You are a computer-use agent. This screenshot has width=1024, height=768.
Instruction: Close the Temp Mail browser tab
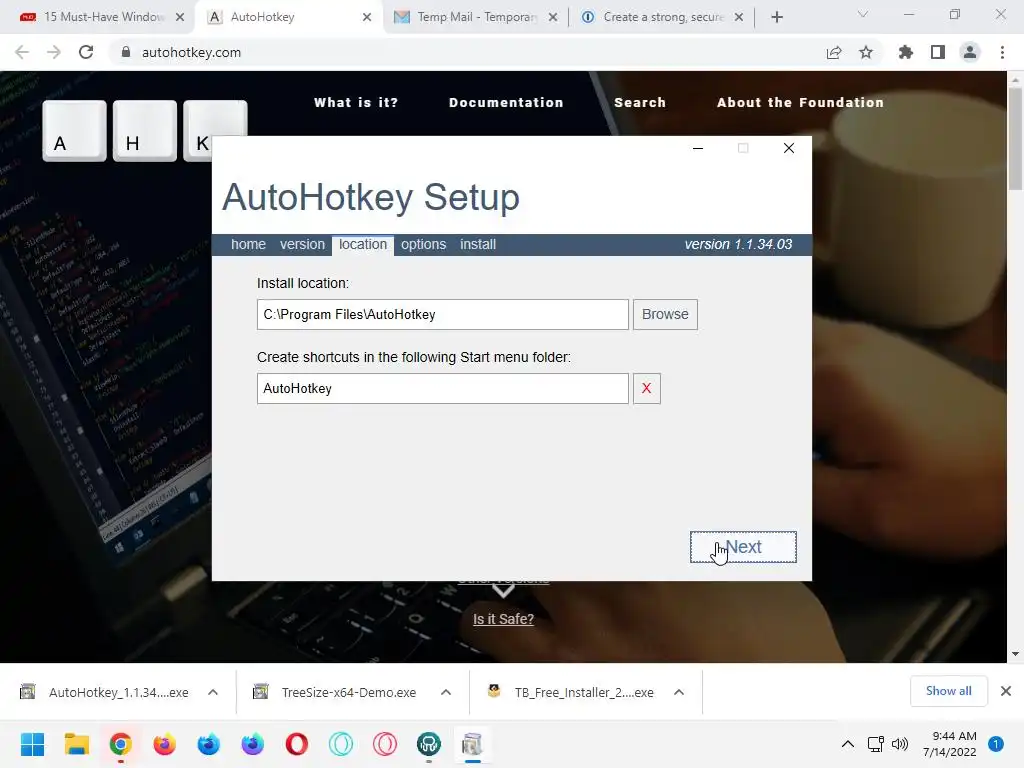pos(553,17)
